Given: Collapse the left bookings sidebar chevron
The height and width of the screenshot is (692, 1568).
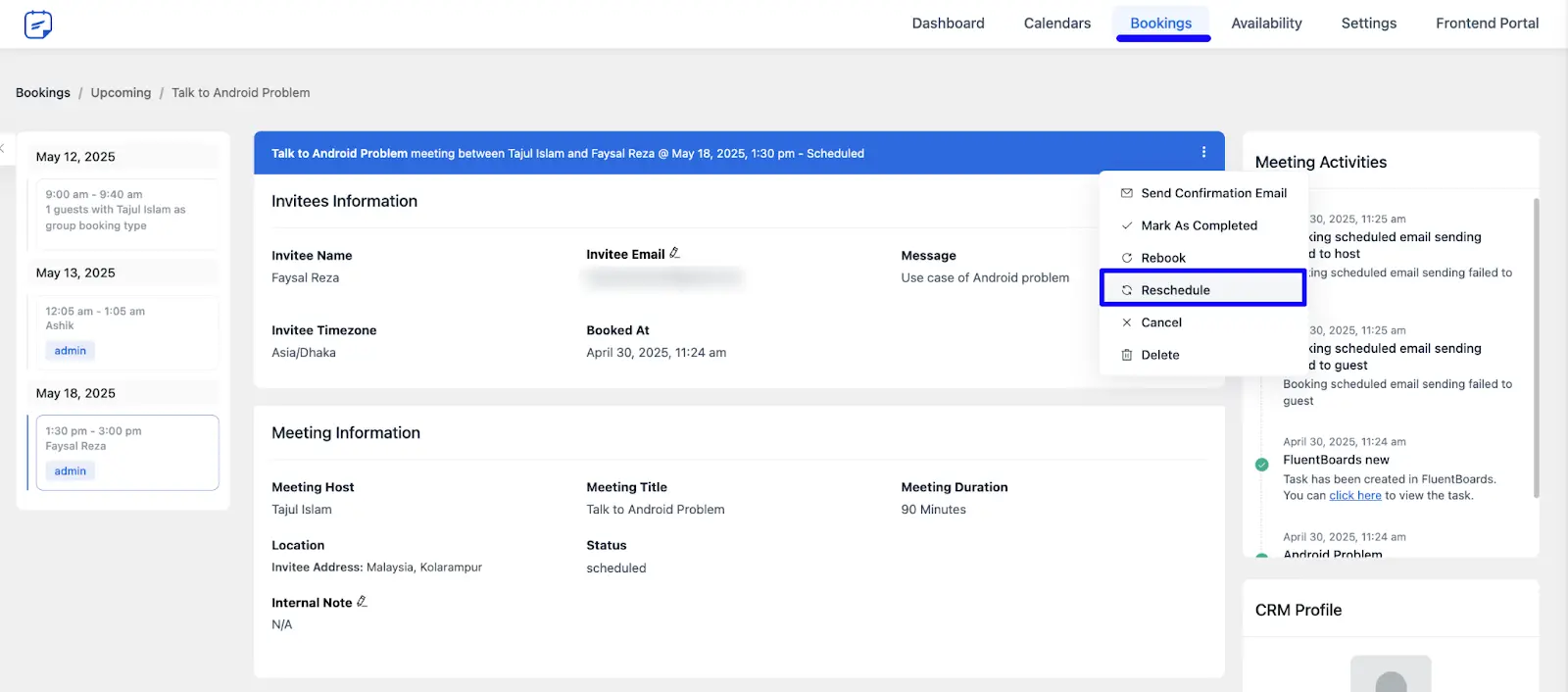Looking at the screenshot, I should point(3,148).
